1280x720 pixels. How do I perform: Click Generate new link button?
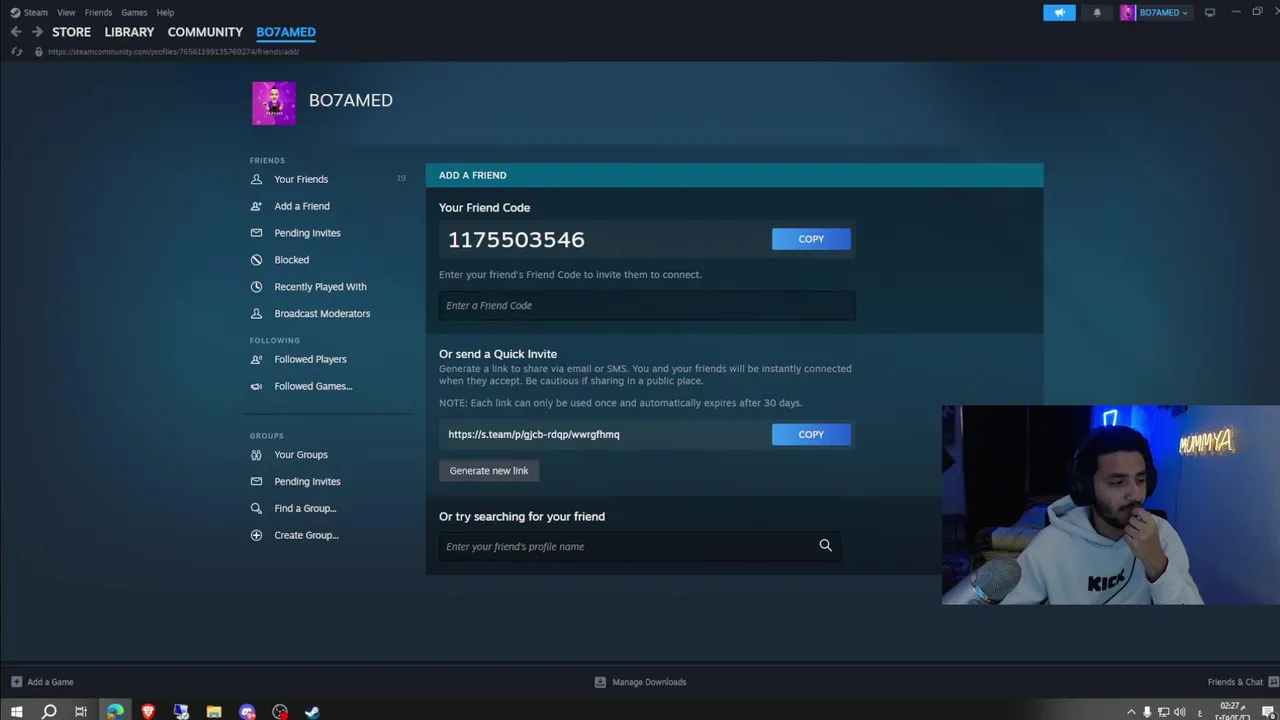click(x=489, y=471)
